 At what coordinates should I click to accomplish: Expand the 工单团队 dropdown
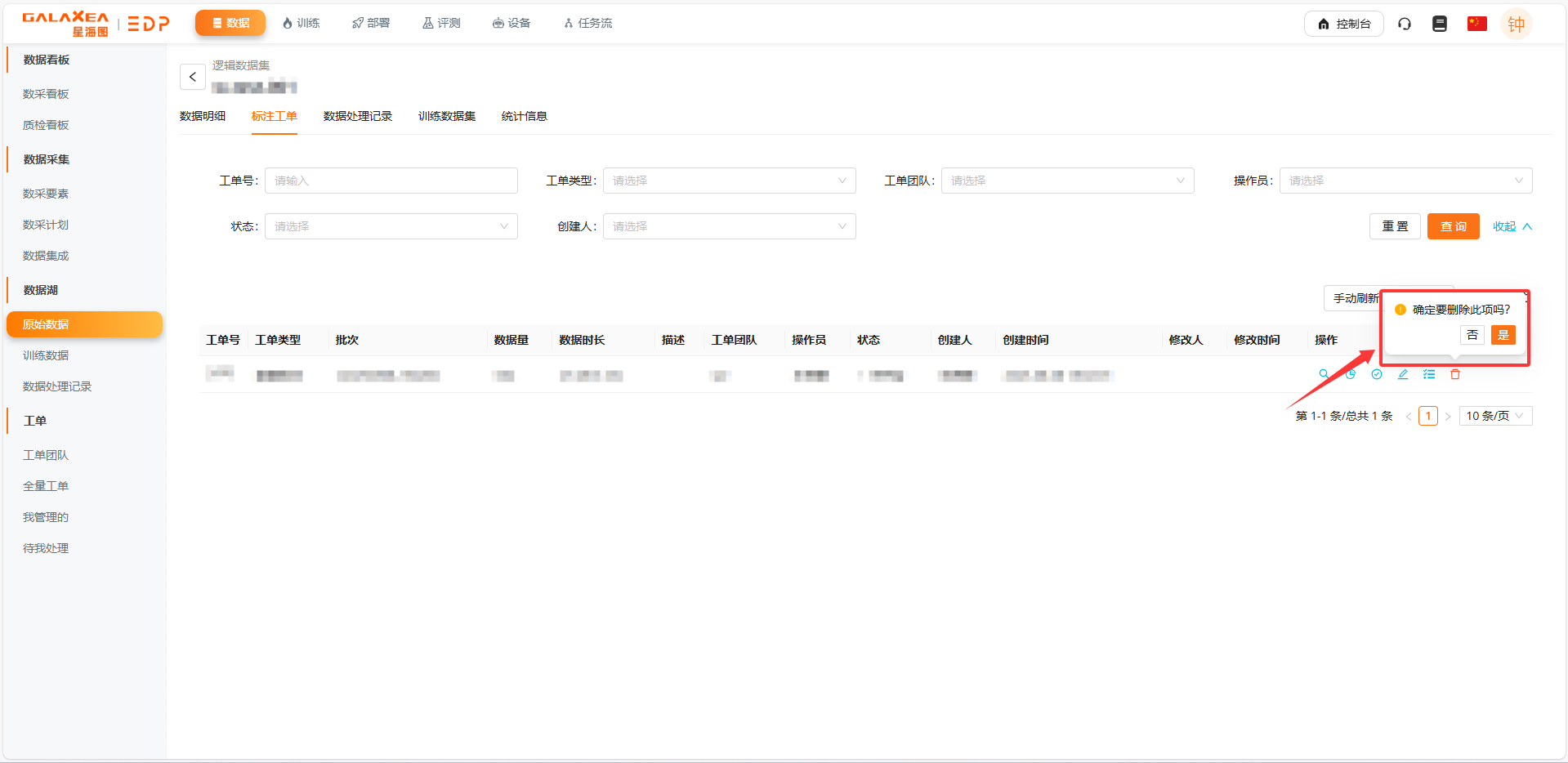(1067, 181)
